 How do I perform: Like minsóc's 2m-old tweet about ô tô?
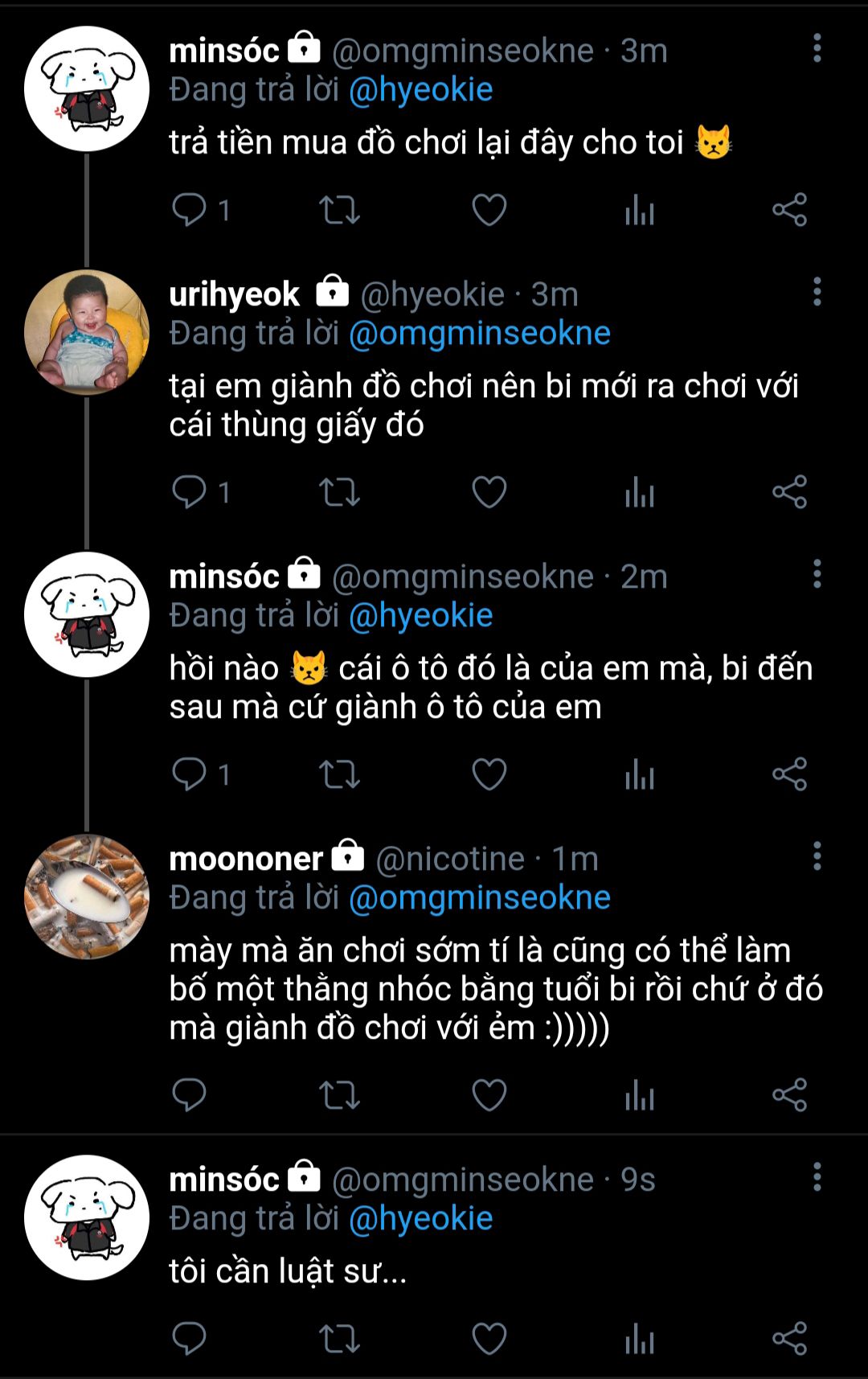tap(489, 775)
